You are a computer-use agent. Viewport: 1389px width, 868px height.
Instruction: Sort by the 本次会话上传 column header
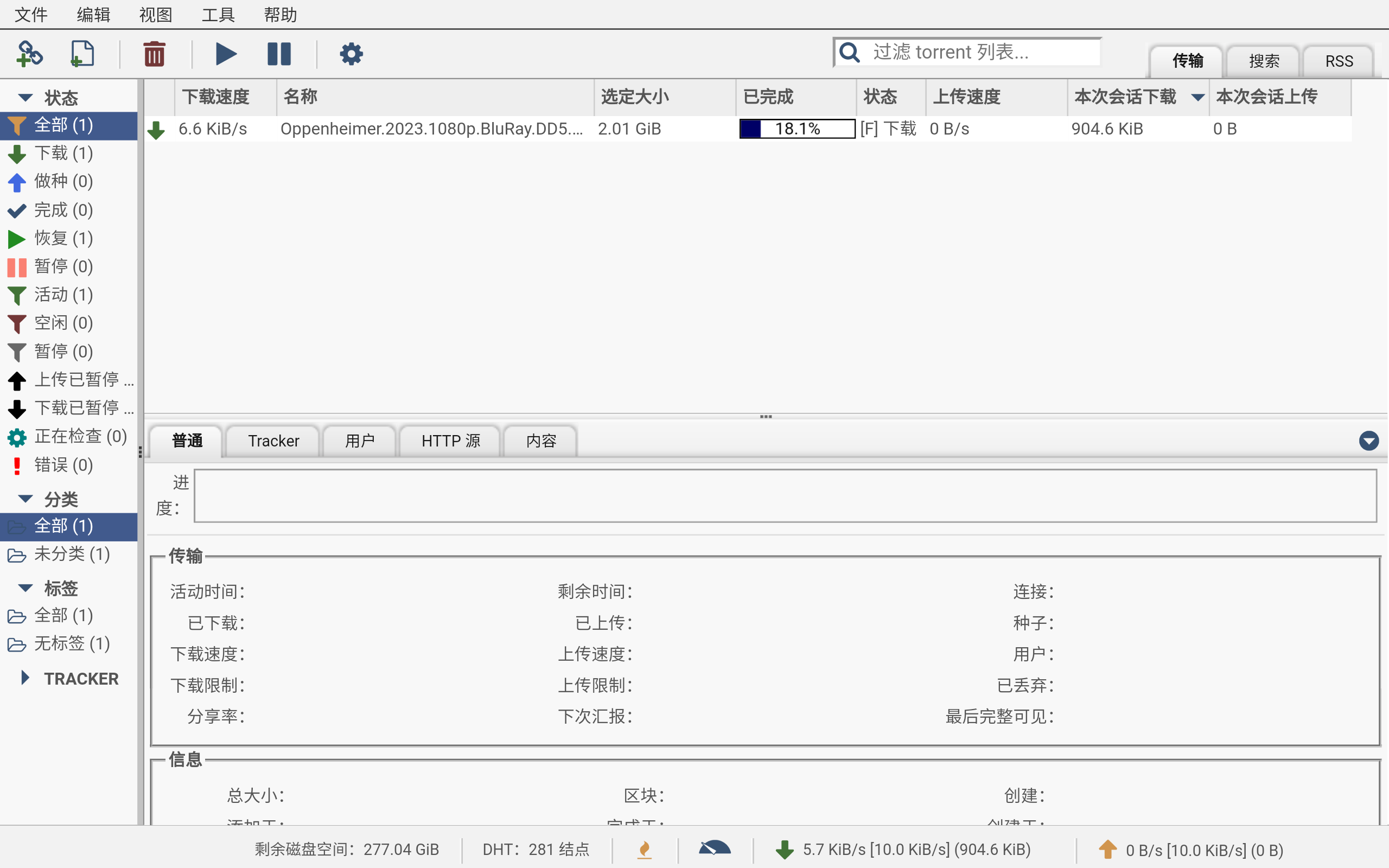click(1280, 97)
